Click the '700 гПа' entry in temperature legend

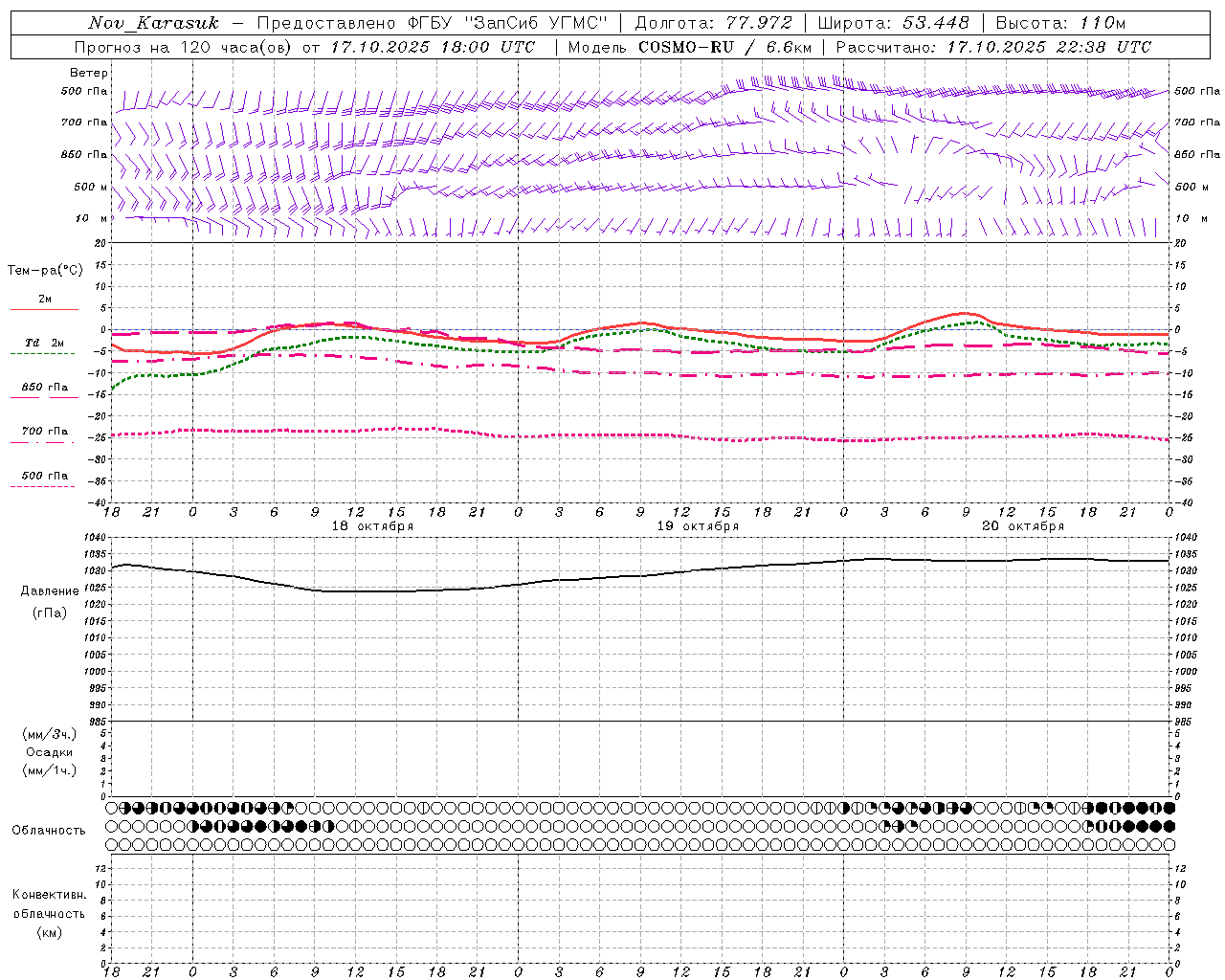[x=45, y=432]
